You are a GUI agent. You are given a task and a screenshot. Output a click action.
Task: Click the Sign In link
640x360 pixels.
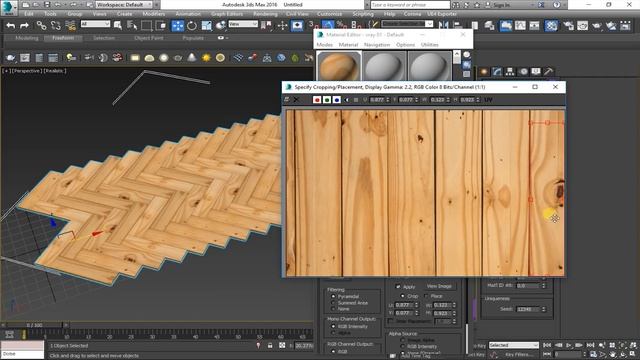click(501, 5)
